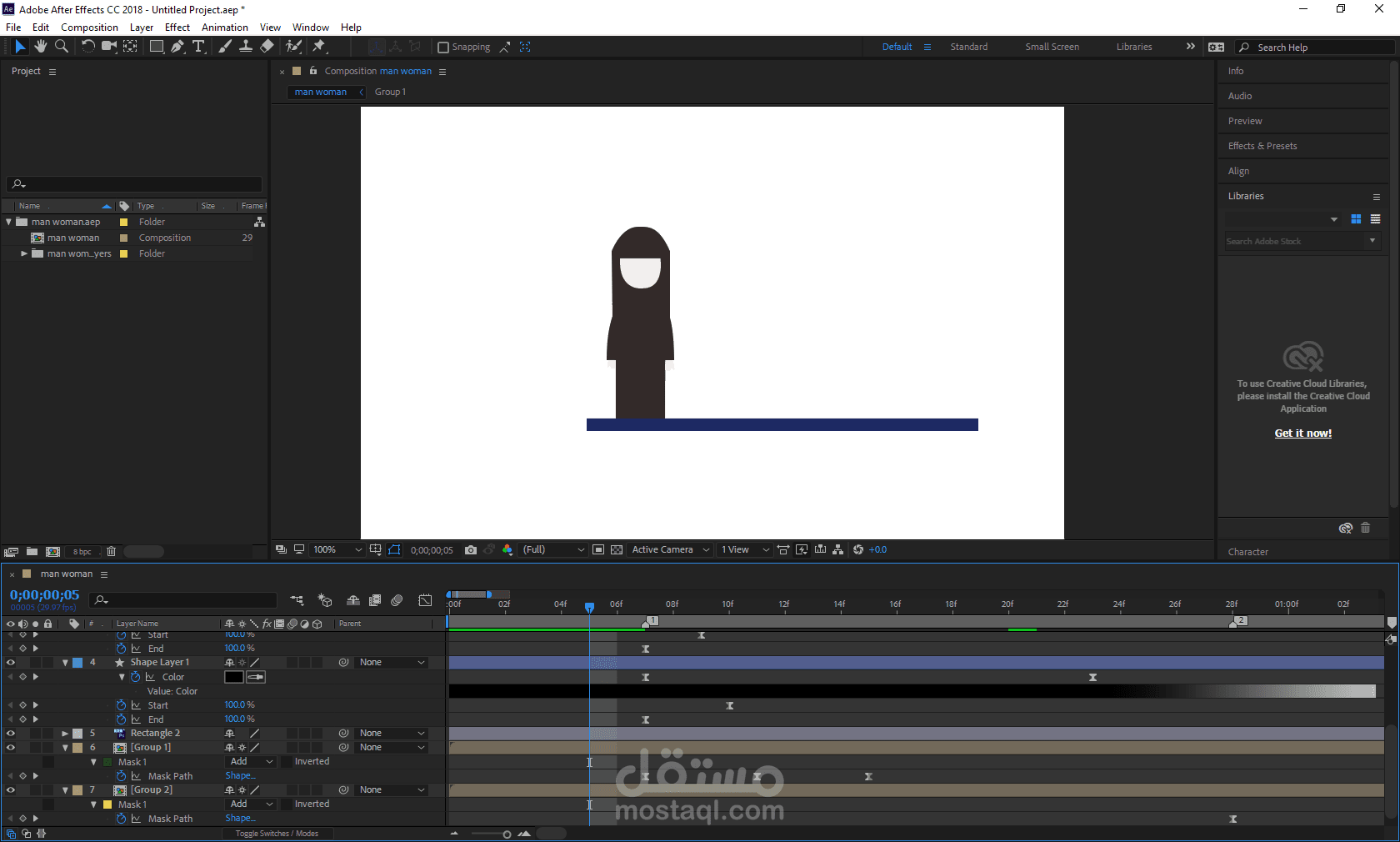Open the Animation menu
This screenshot has height=842, width=1400.
pyautogui.click(x=225, y=28)
